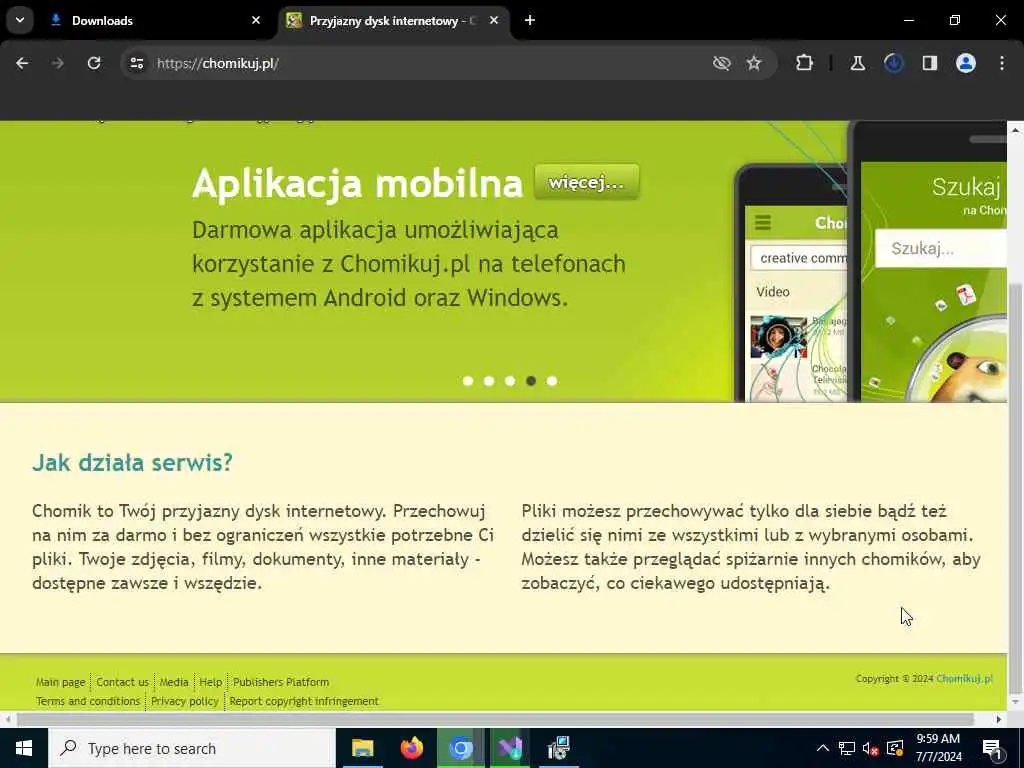1024x768 pixels.
Task: Reload the chomikuj.pl page
Action: tap(94, 63)
